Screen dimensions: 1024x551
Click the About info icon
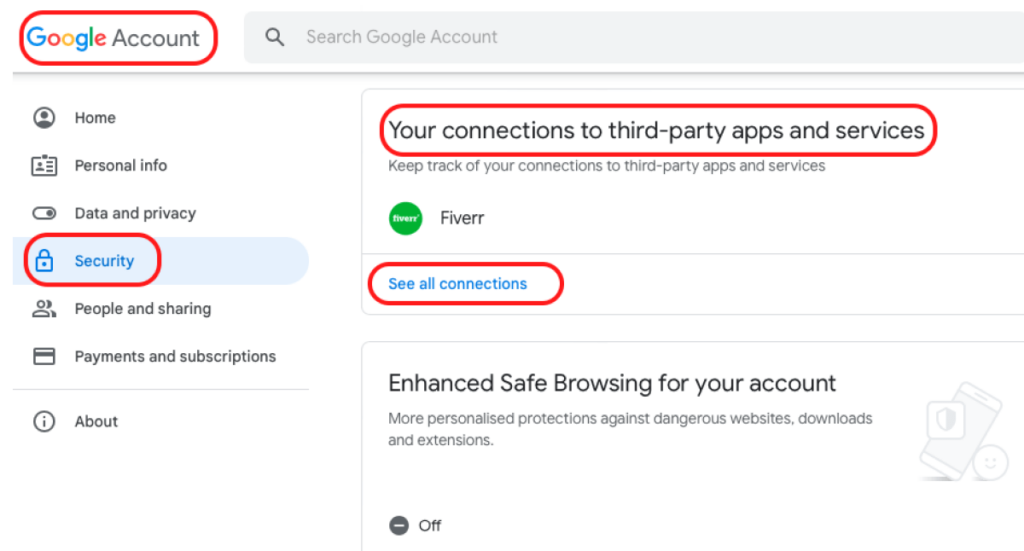coord(44,422)
